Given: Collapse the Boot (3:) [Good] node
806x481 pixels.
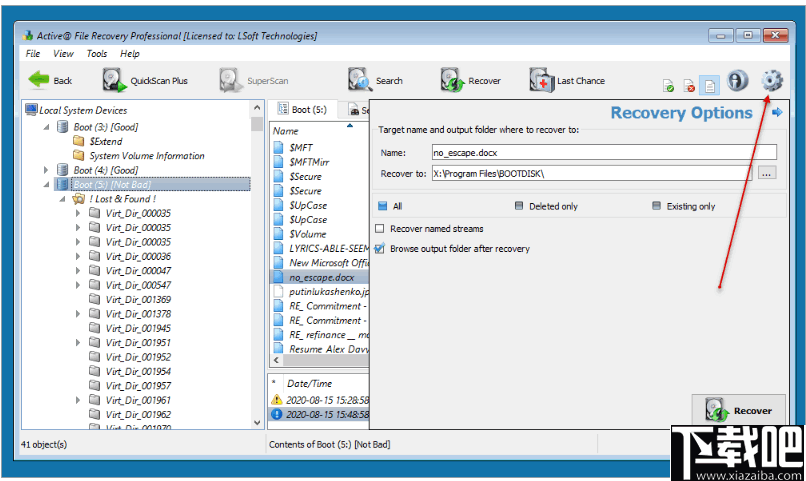Looking at the screenshot, I should [46, 127].
